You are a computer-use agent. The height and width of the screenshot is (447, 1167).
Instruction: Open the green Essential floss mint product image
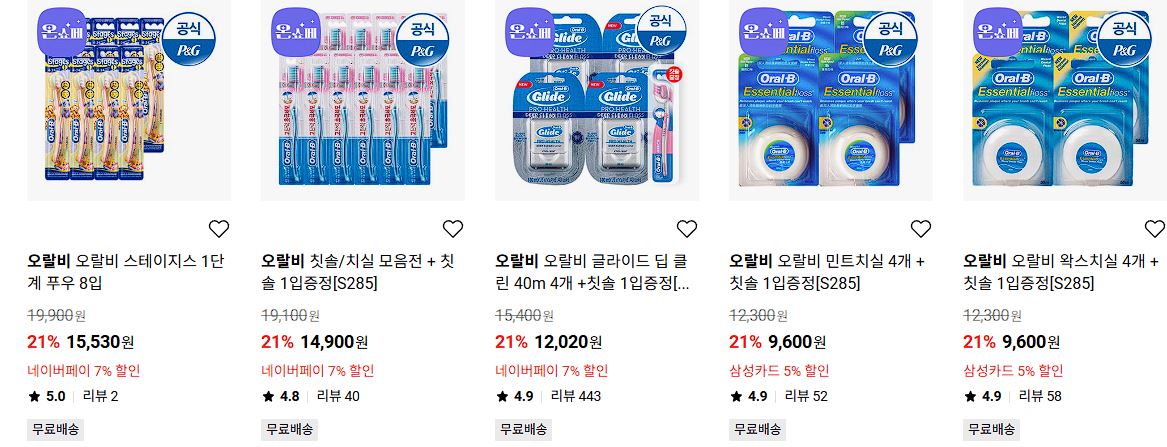[831, 100]
